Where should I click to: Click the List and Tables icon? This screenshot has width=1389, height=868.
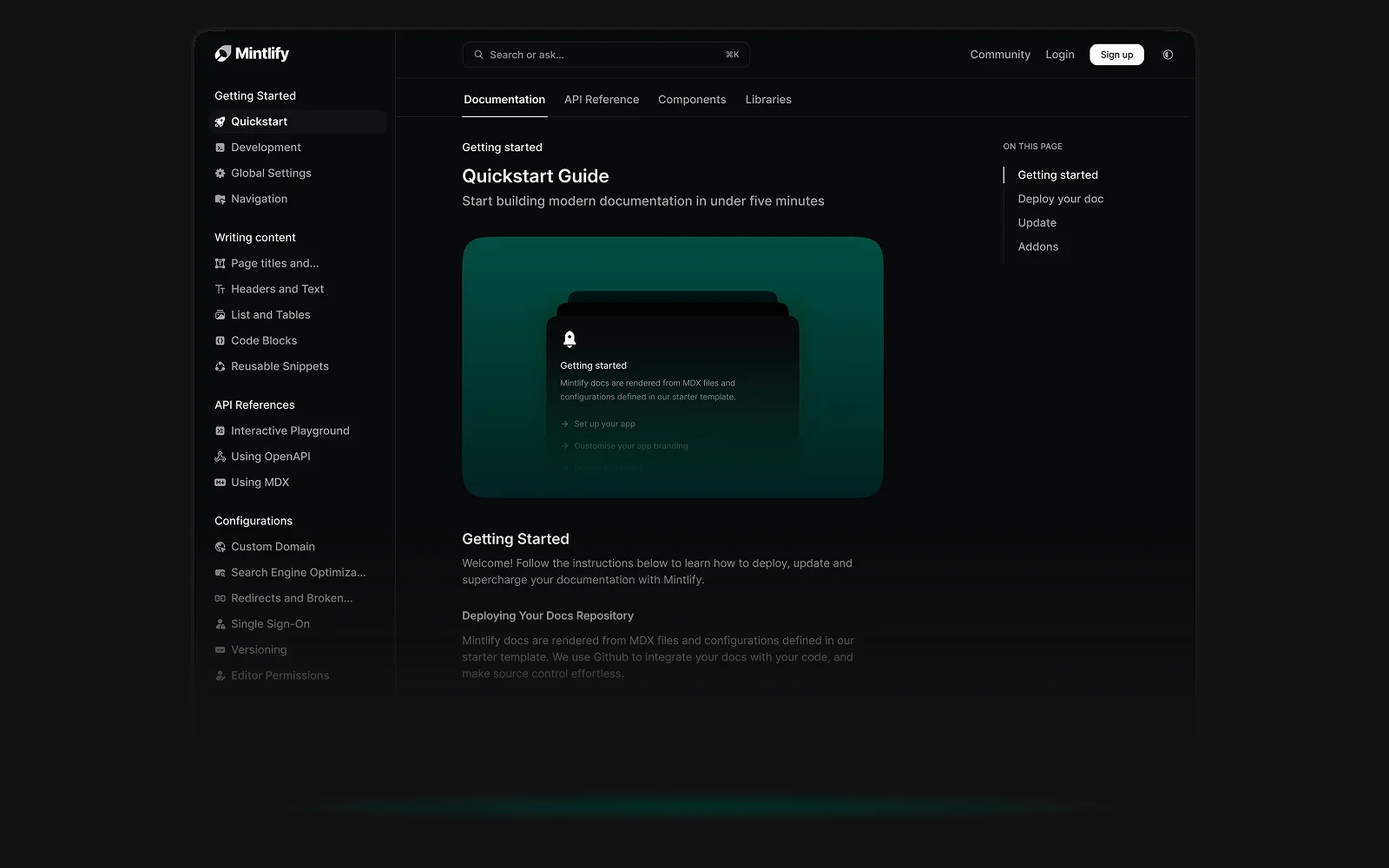point(220,315)
